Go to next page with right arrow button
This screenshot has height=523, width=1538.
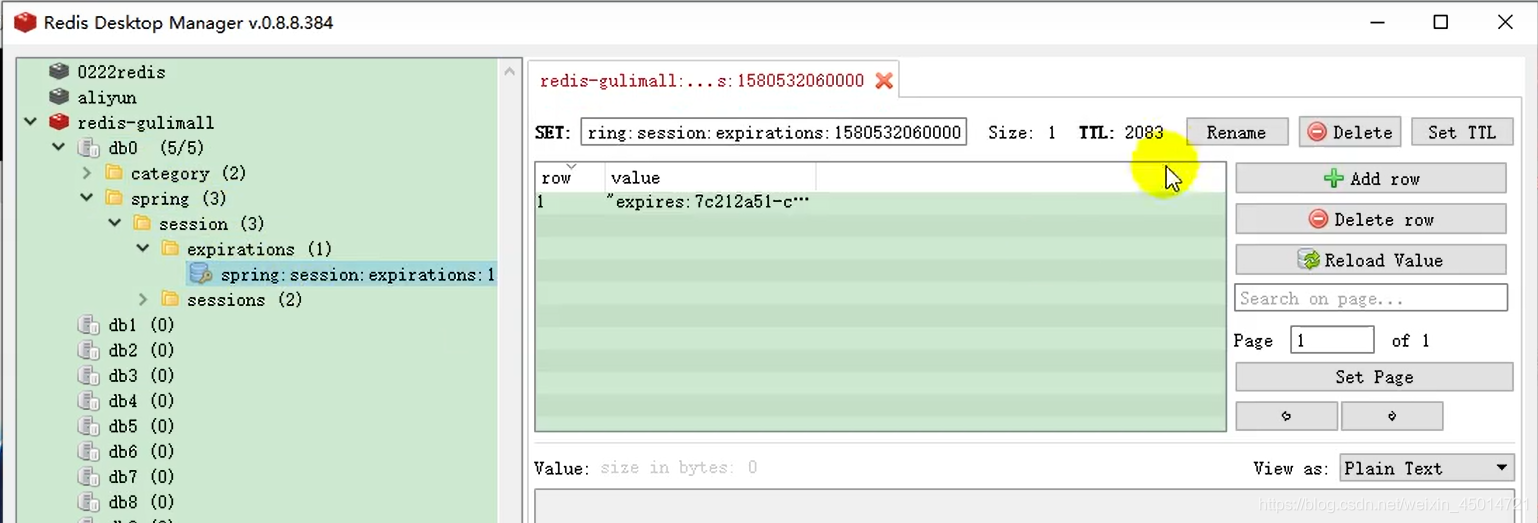pos(1391,416)
